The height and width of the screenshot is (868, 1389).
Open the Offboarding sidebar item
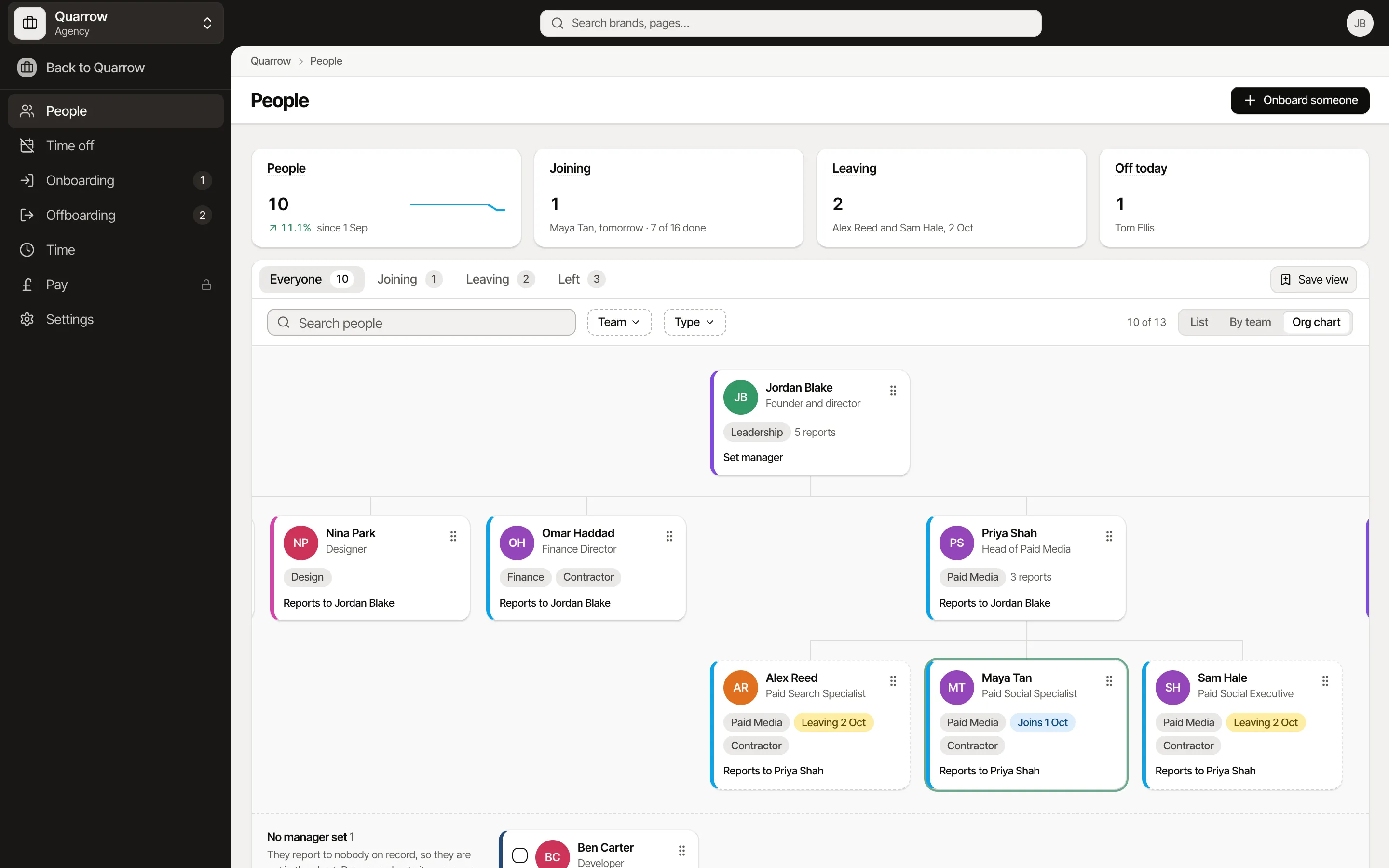[x=115, y=215]
